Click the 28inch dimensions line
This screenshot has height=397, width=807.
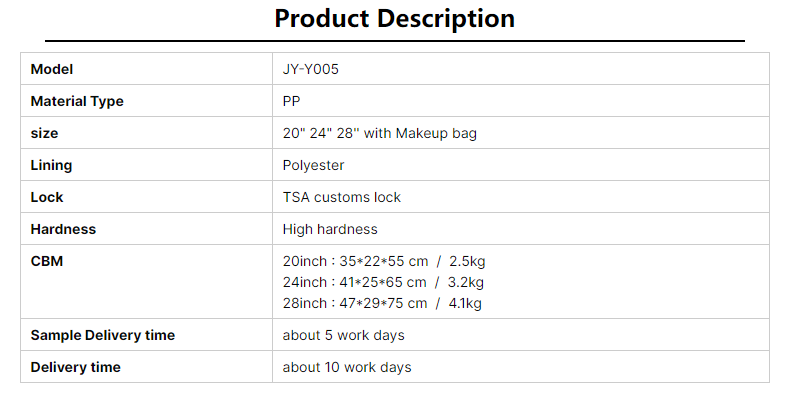(382, 303)
